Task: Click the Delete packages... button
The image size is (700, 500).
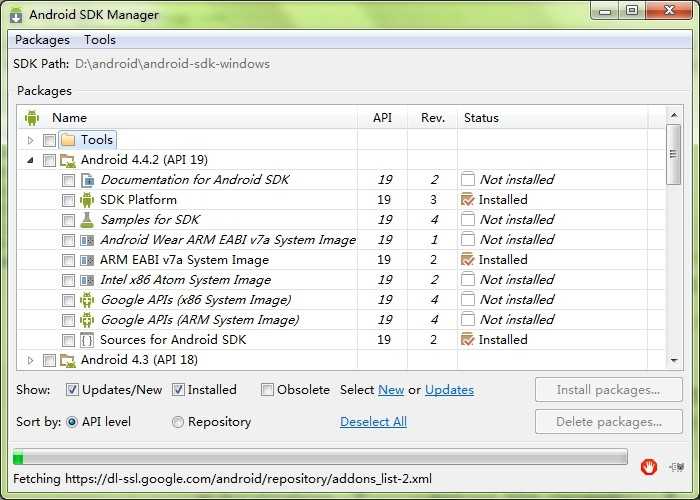Action: click(608, 422)
